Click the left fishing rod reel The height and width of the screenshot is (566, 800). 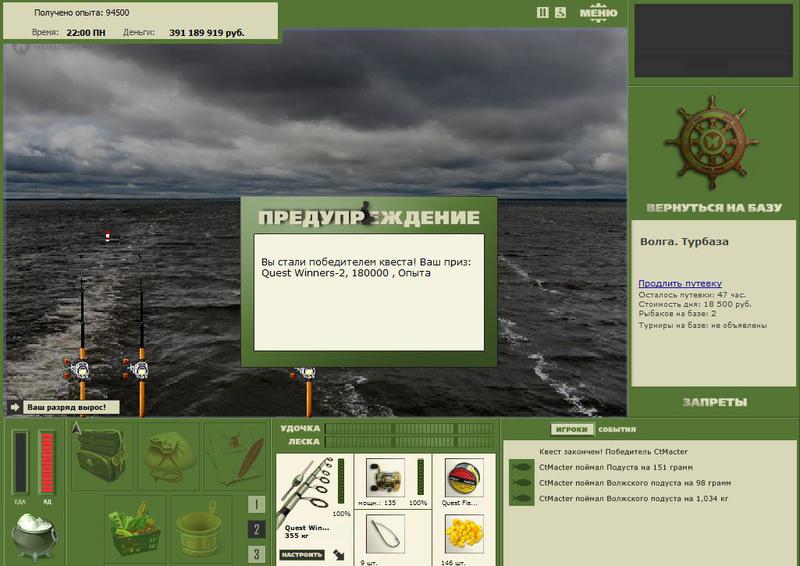(79, 369)
